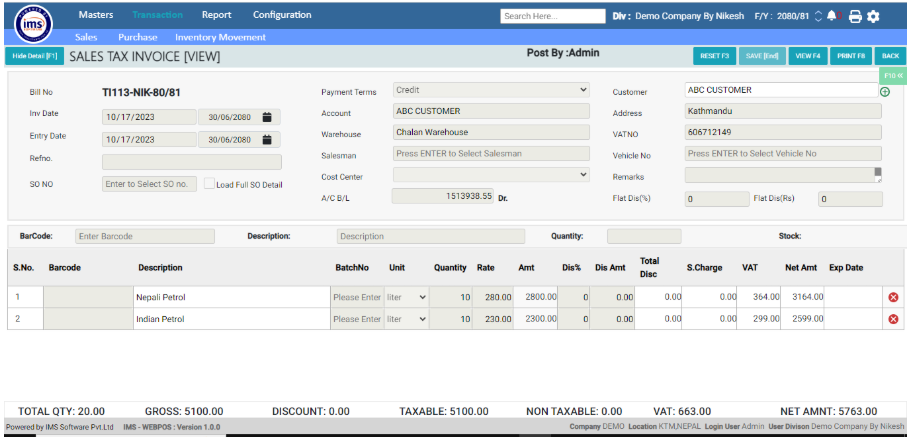
Task: Open unit dropdown for Indian Petrol
Action: point(407,319)
